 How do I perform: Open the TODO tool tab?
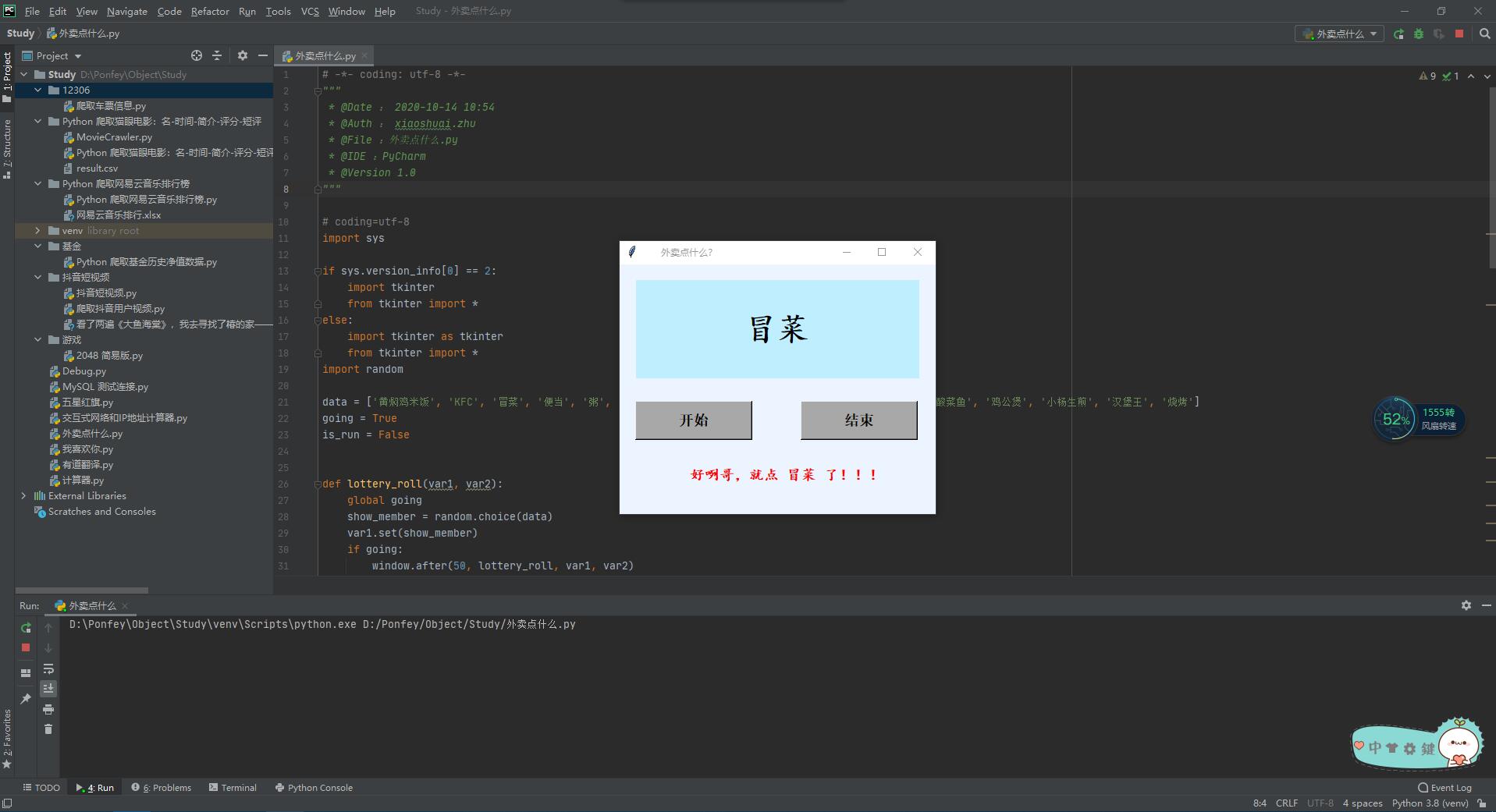coord(41,788)
